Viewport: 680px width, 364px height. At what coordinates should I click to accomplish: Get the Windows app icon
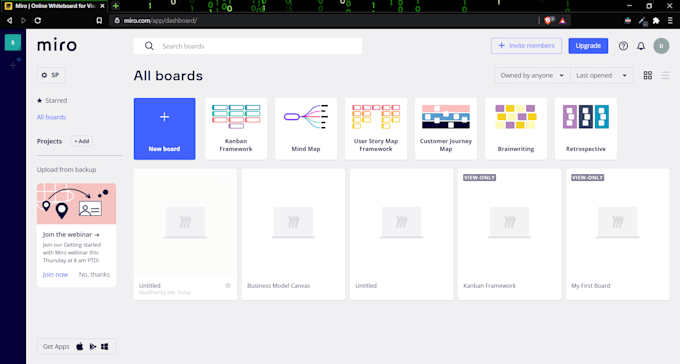[105, 347]
